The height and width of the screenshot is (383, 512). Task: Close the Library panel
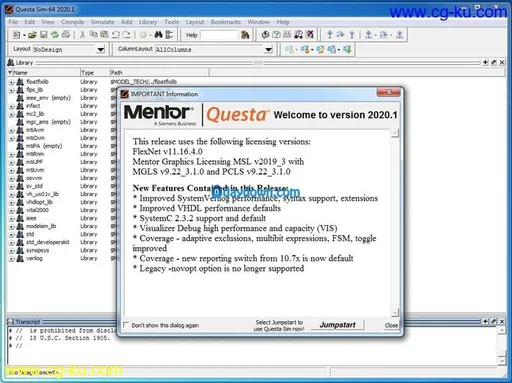[x=502, y=62]
